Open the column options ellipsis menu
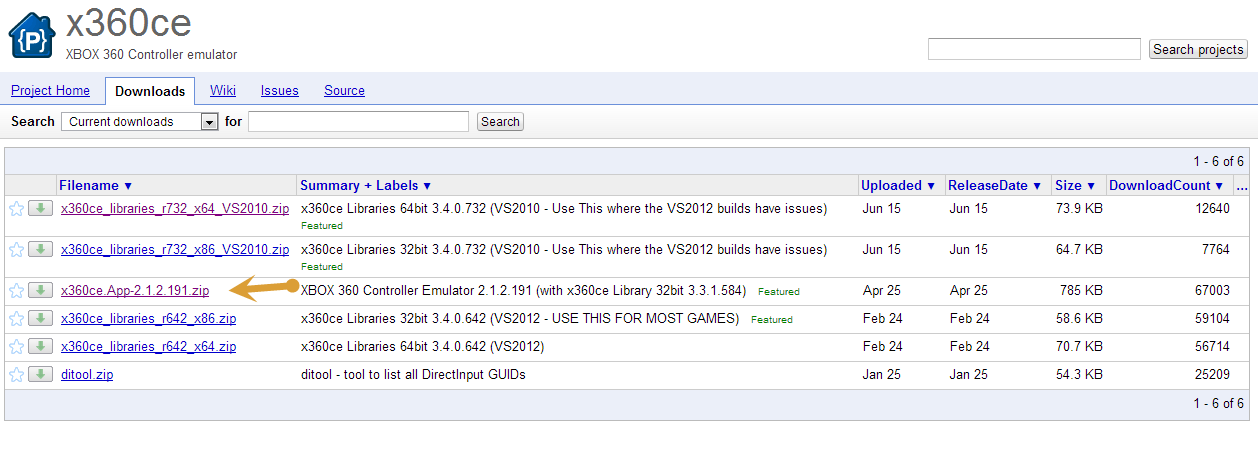The image size is (1258, 464). [1241, 186]
